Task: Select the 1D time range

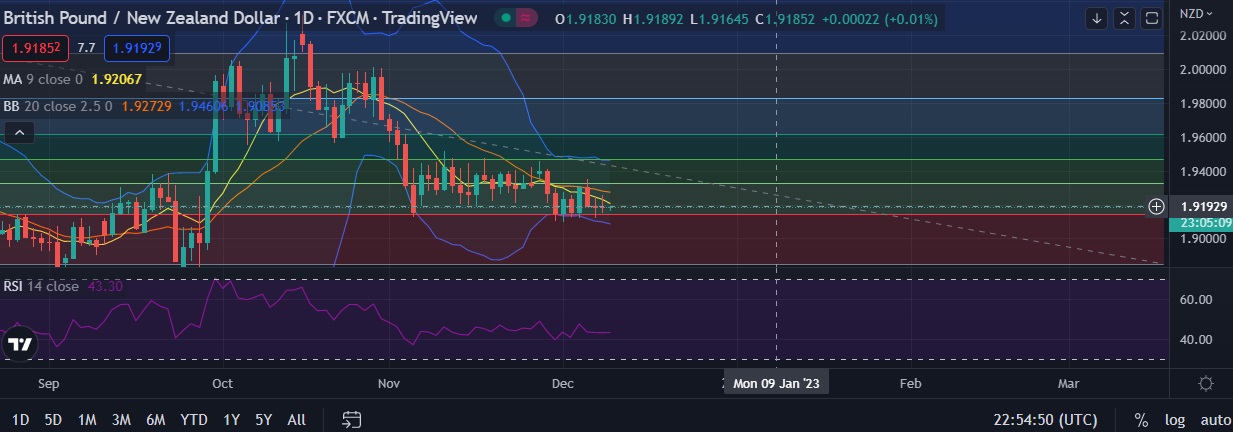Action: tap(20, 419)
